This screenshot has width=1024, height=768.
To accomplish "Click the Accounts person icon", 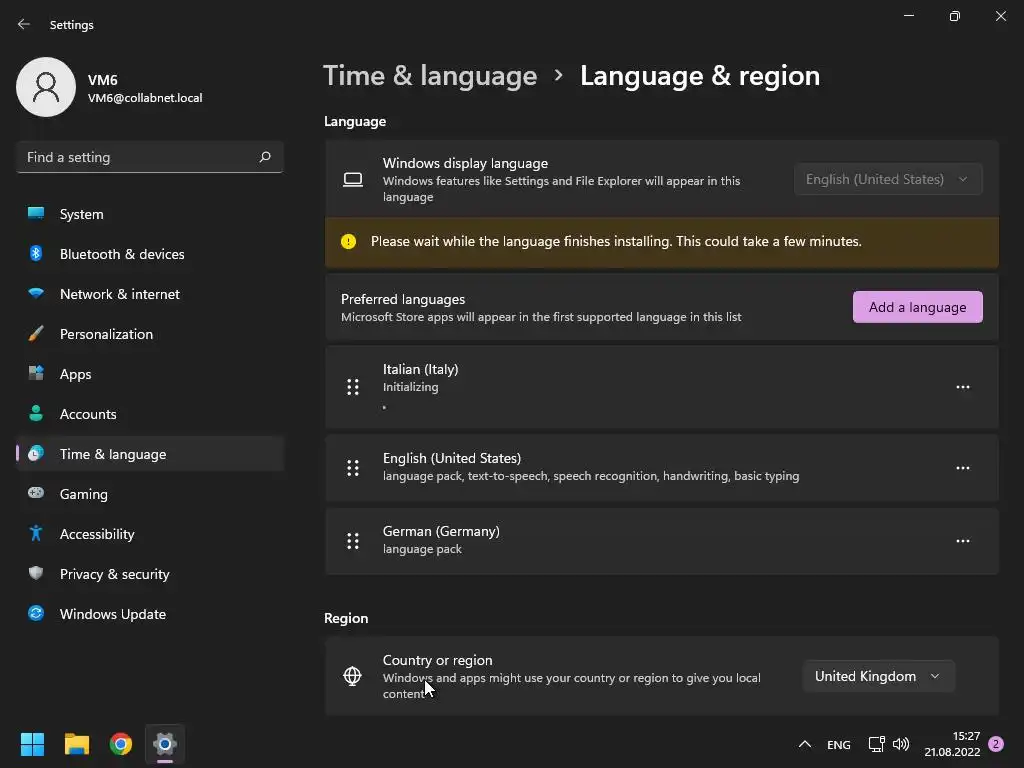I will click(x=36, y=413).
